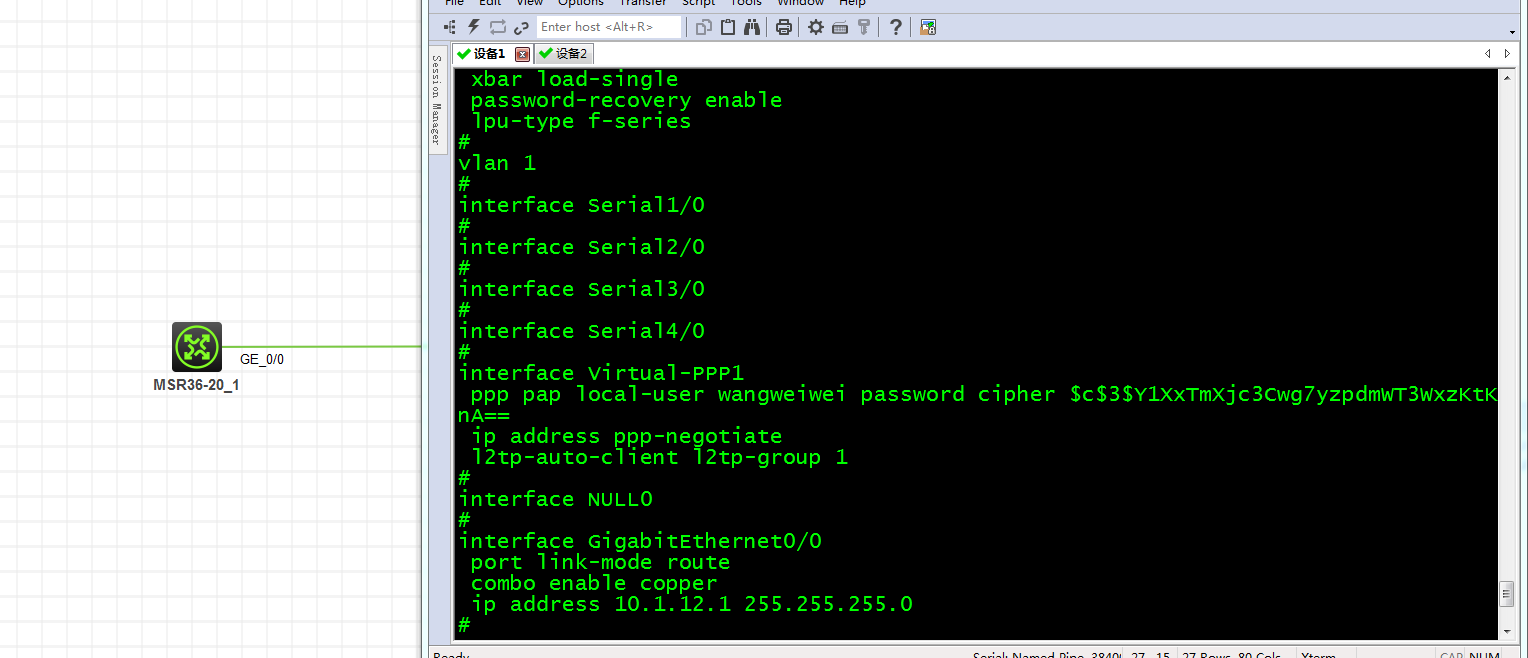
Task: Click the terminal scrollbar thumb
Action: 1506,593
